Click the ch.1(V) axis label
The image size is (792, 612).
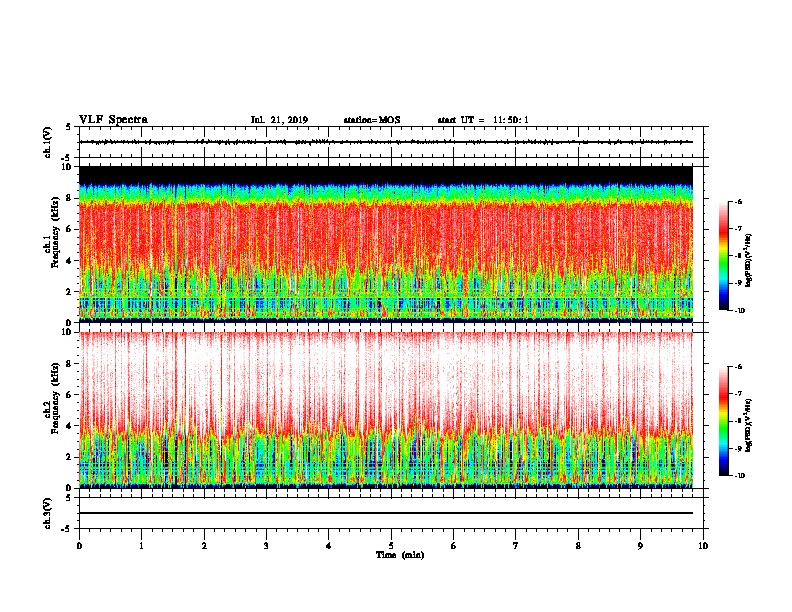[47, 142]
